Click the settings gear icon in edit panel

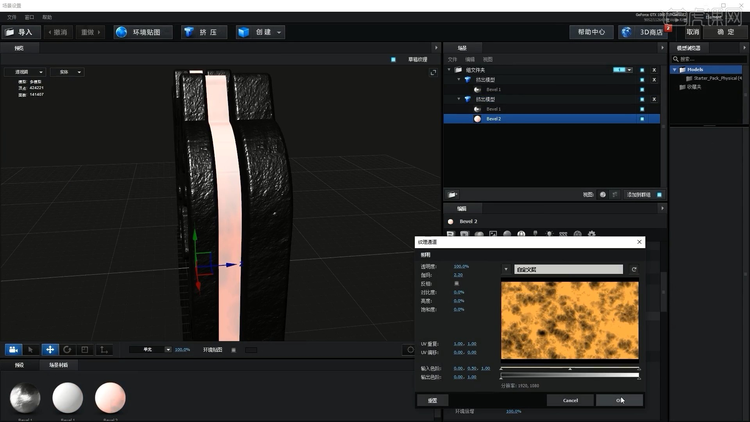pos(592,234)
